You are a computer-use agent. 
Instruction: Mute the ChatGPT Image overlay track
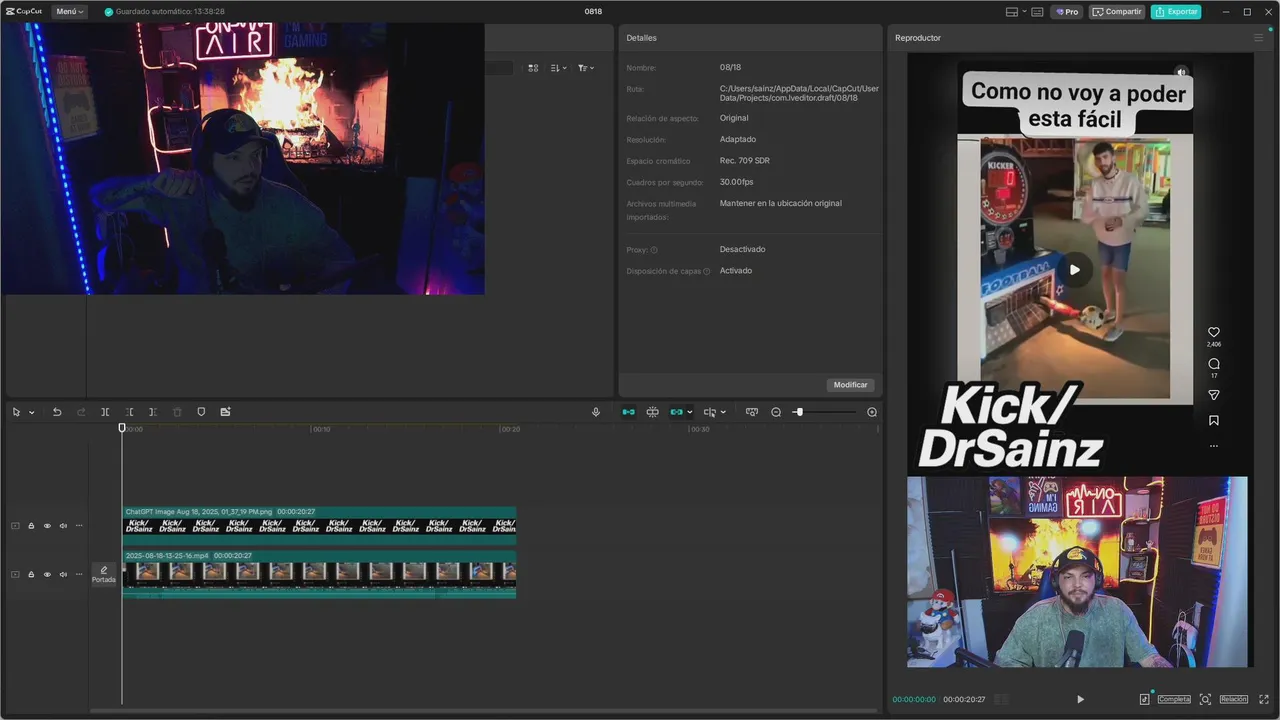tap(63, 526)
